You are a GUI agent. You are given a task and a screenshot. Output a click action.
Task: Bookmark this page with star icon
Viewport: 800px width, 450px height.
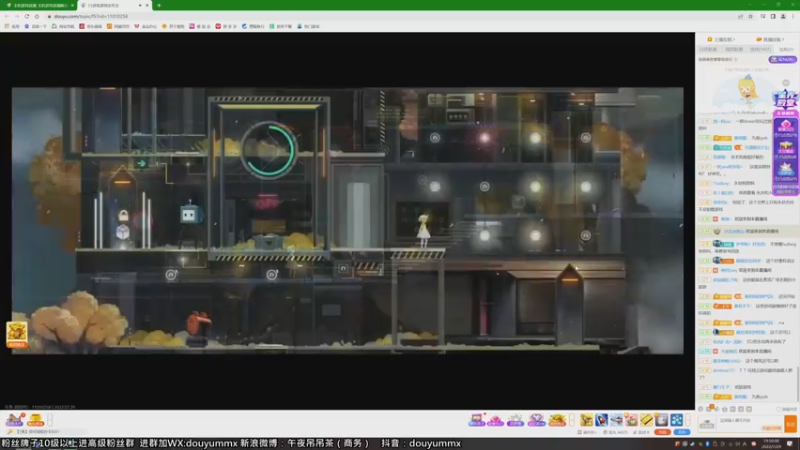pyautogui.click(x=751, y=16)
